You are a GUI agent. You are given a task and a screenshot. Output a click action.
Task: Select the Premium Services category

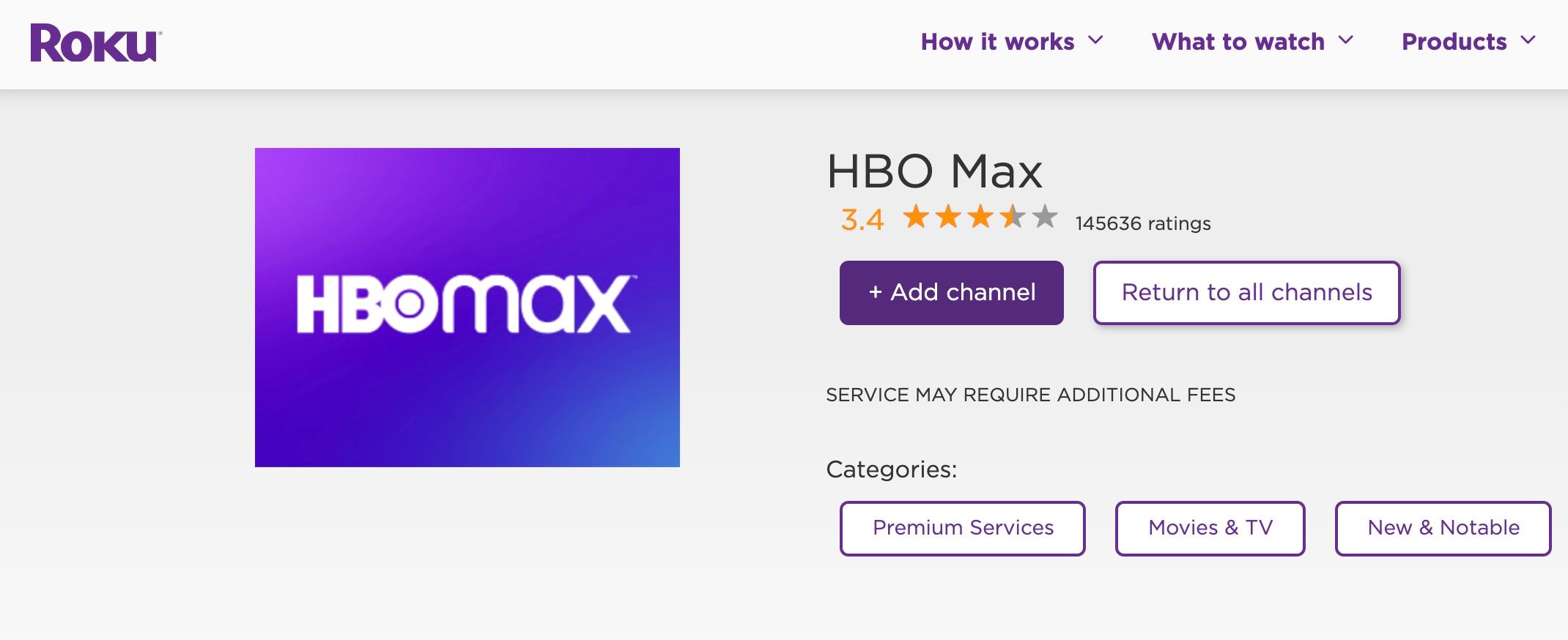coord(963,528)
